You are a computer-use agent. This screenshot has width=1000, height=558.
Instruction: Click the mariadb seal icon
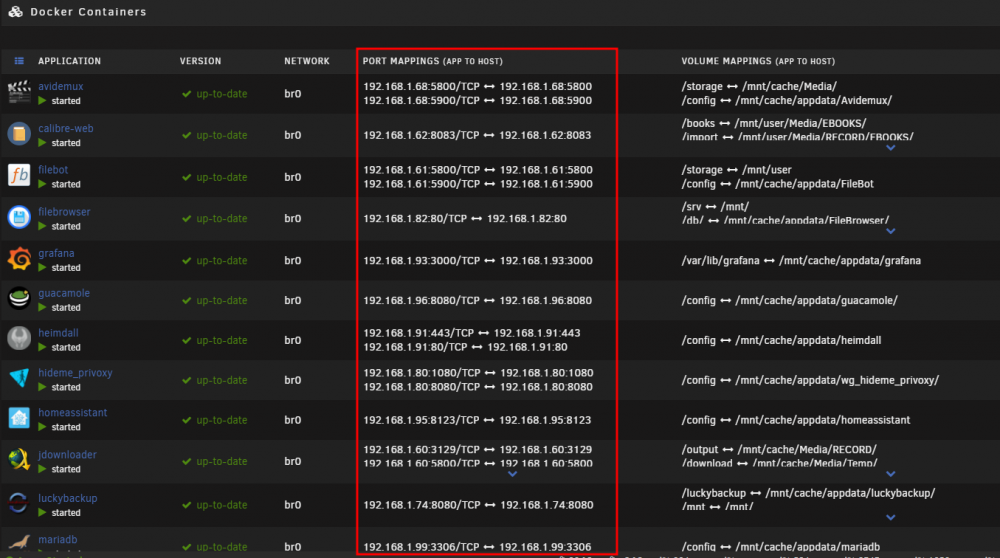[19, 543]
